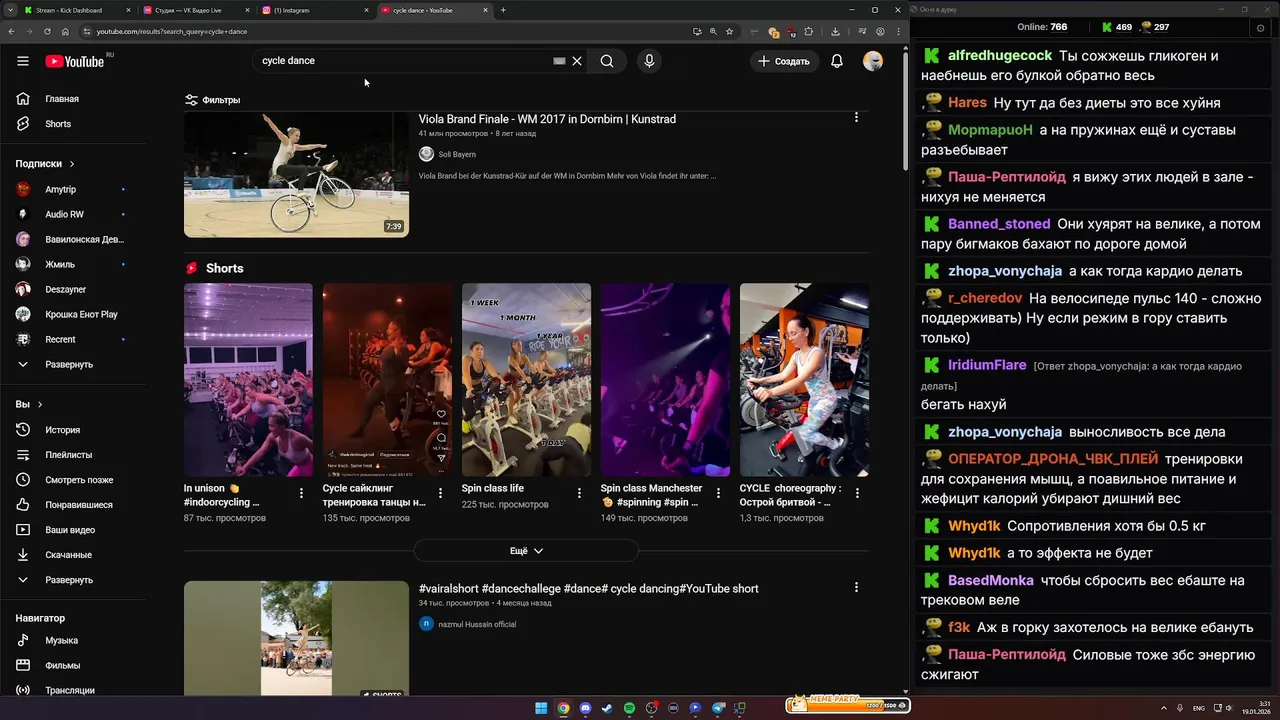
Task: Open options for Spin class Manchester short
Action: point(718,493)
